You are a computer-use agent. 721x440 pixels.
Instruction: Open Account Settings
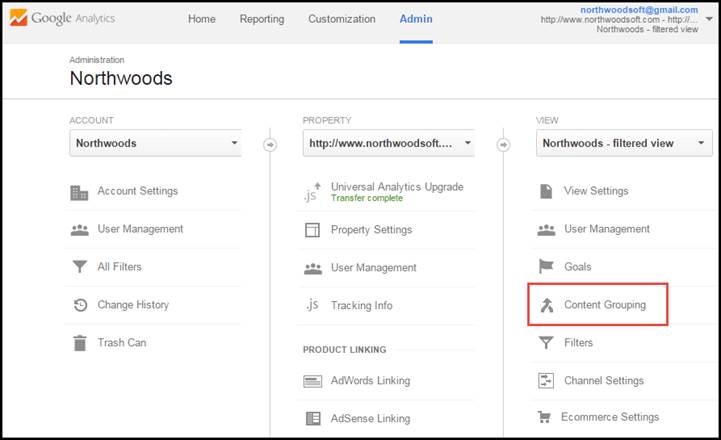(x=137, y=191)
